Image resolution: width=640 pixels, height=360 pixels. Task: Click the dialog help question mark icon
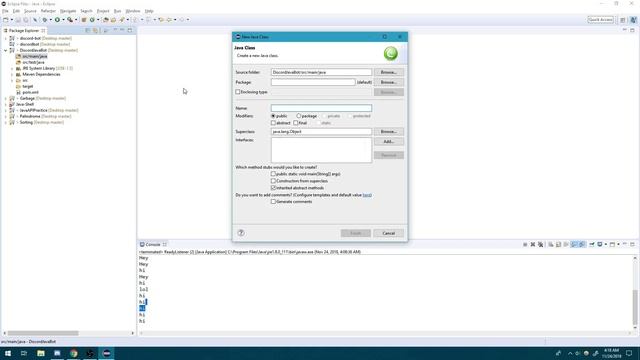pyautogui.click(x=241, y=233)
